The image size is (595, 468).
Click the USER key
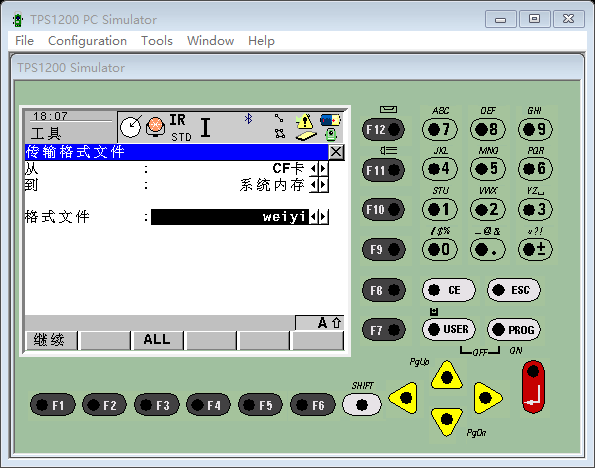449,329
